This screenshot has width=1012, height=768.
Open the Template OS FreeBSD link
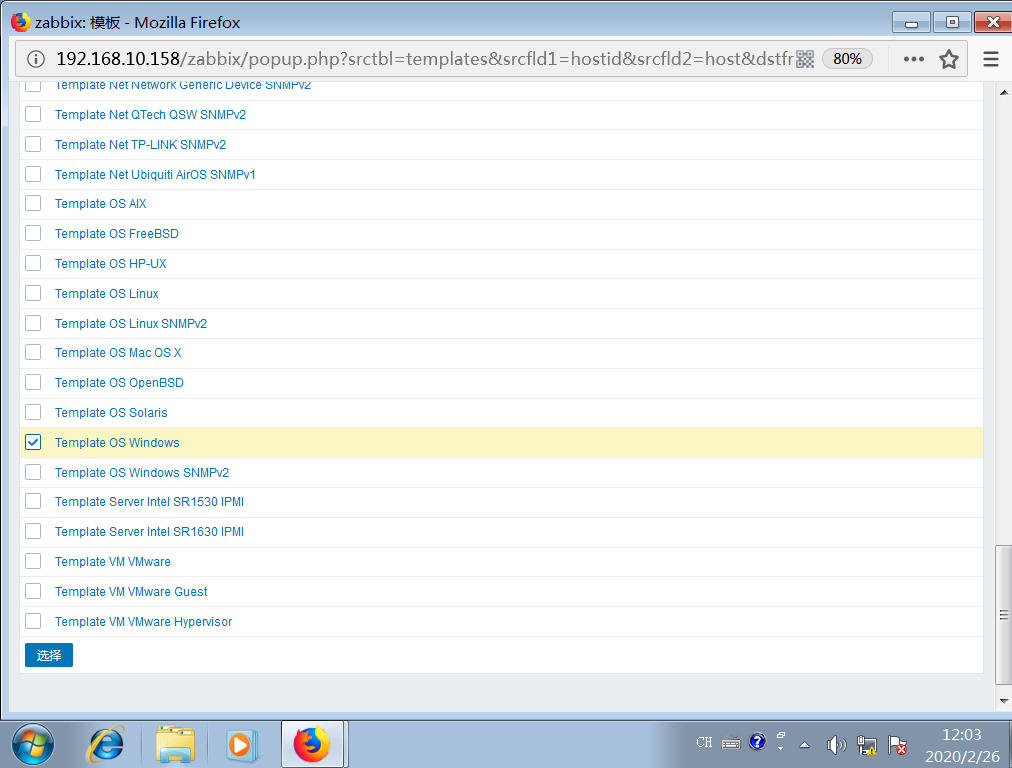point(117,234)
